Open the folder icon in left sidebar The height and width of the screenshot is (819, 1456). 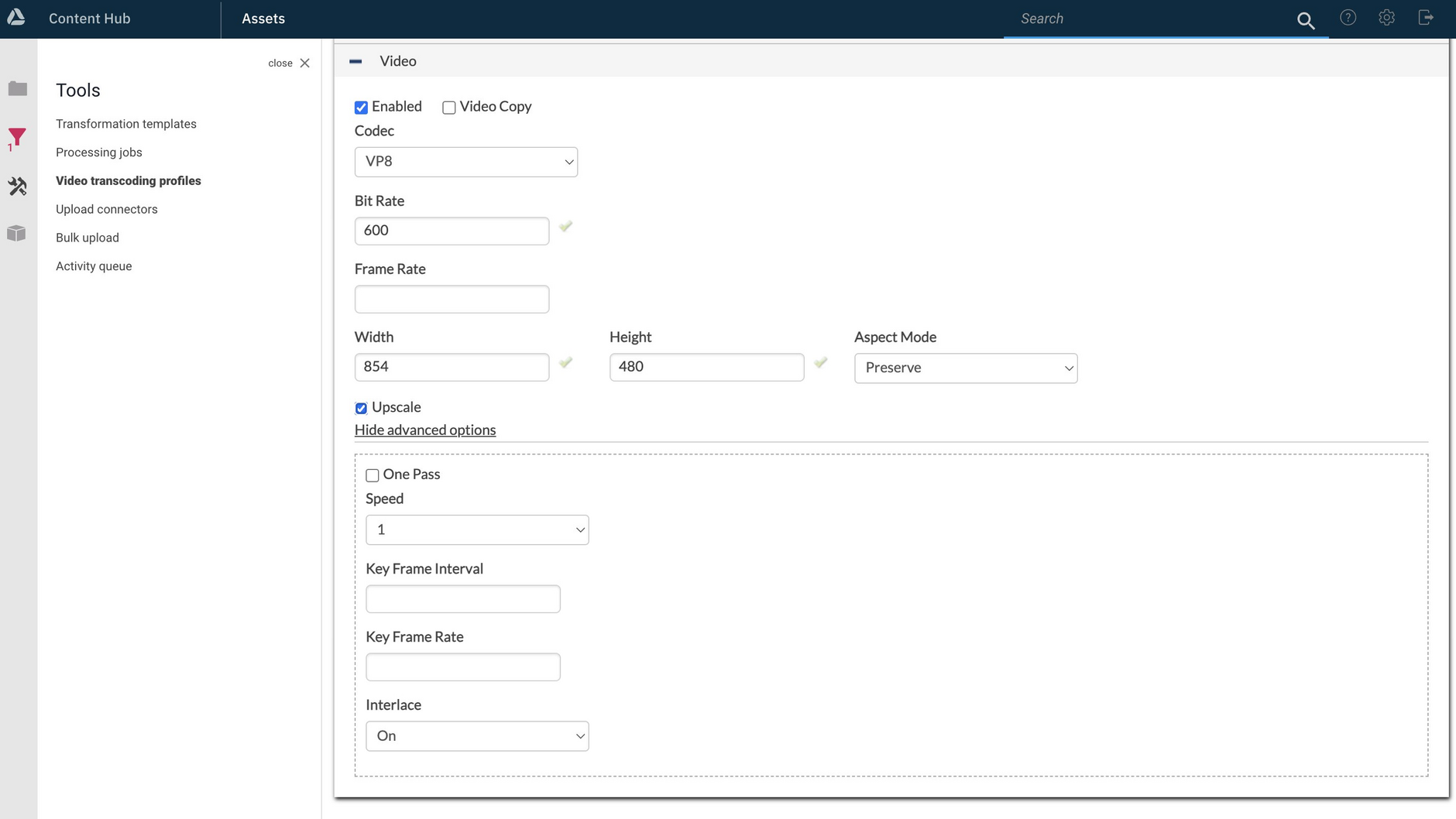click(17, 89)
